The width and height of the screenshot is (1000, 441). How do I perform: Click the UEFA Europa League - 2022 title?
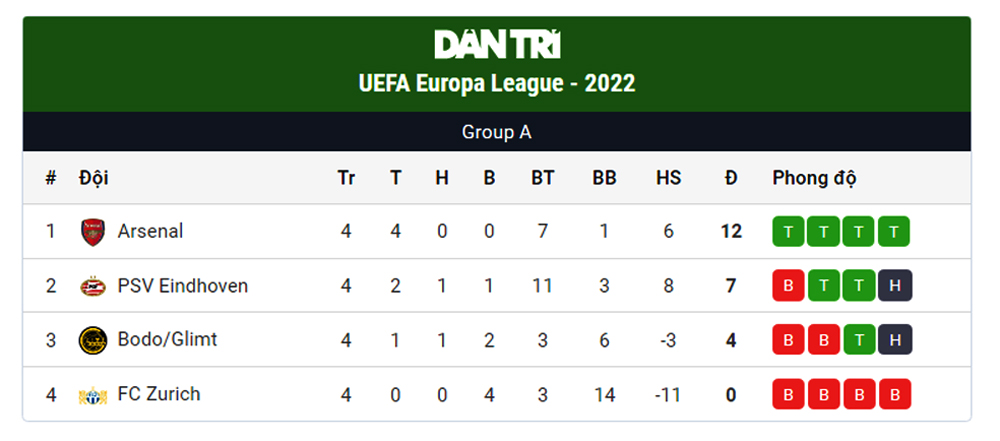(x=497, y=84)
